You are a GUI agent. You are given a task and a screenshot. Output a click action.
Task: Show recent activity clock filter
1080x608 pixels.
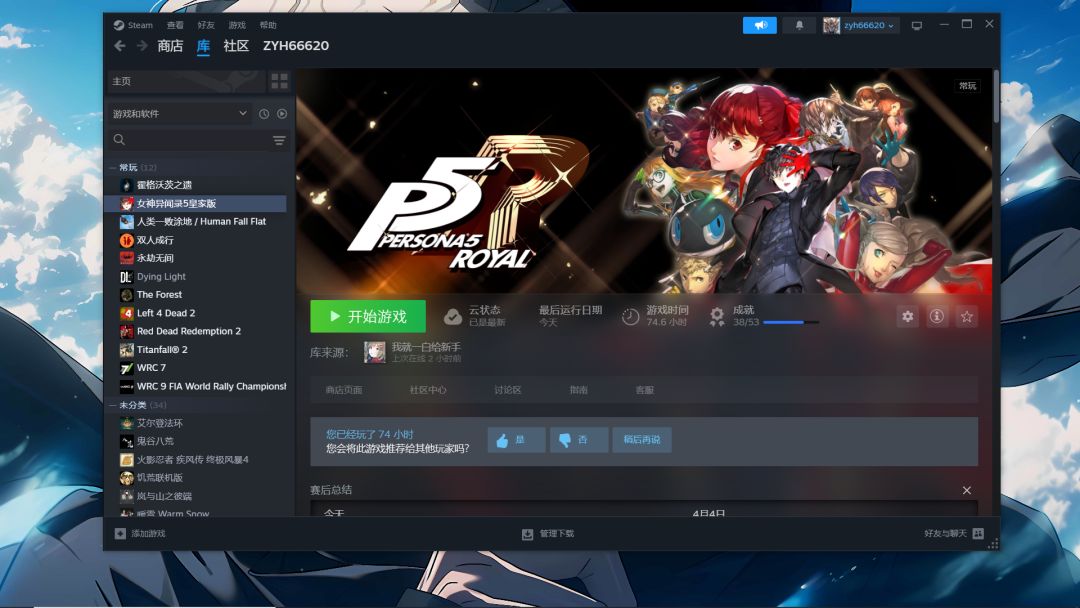pos(264,114)
